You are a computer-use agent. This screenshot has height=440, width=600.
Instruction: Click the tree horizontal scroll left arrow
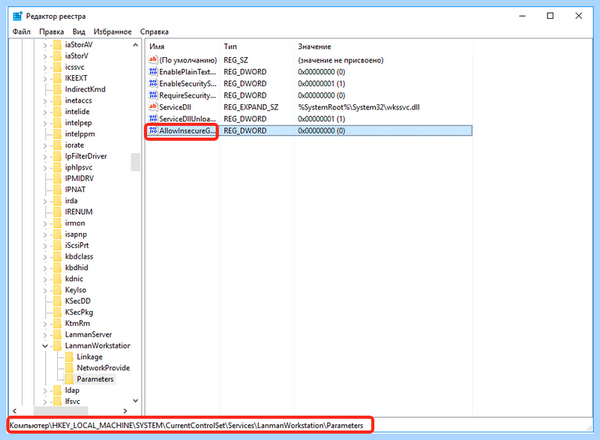click(15, 411)
